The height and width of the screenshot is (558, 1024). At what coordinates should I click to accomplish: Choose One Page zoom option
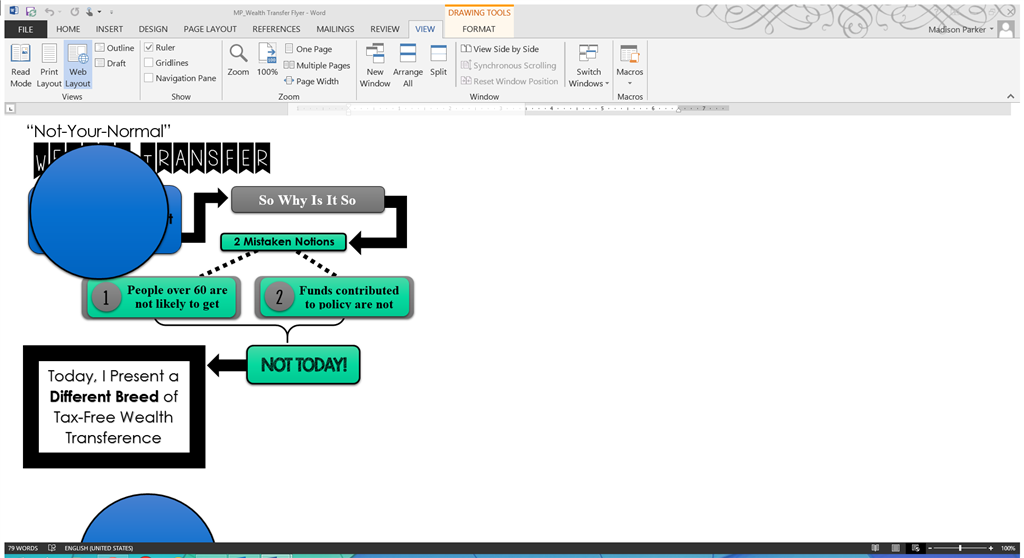tap(308, 49)
